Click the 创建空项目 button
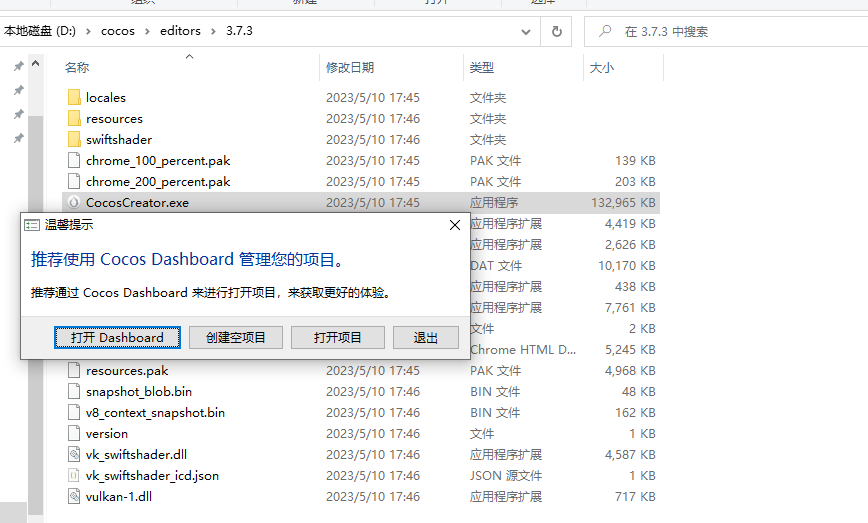868x523 pixels. pyautogui.click(x=236, y=337)
